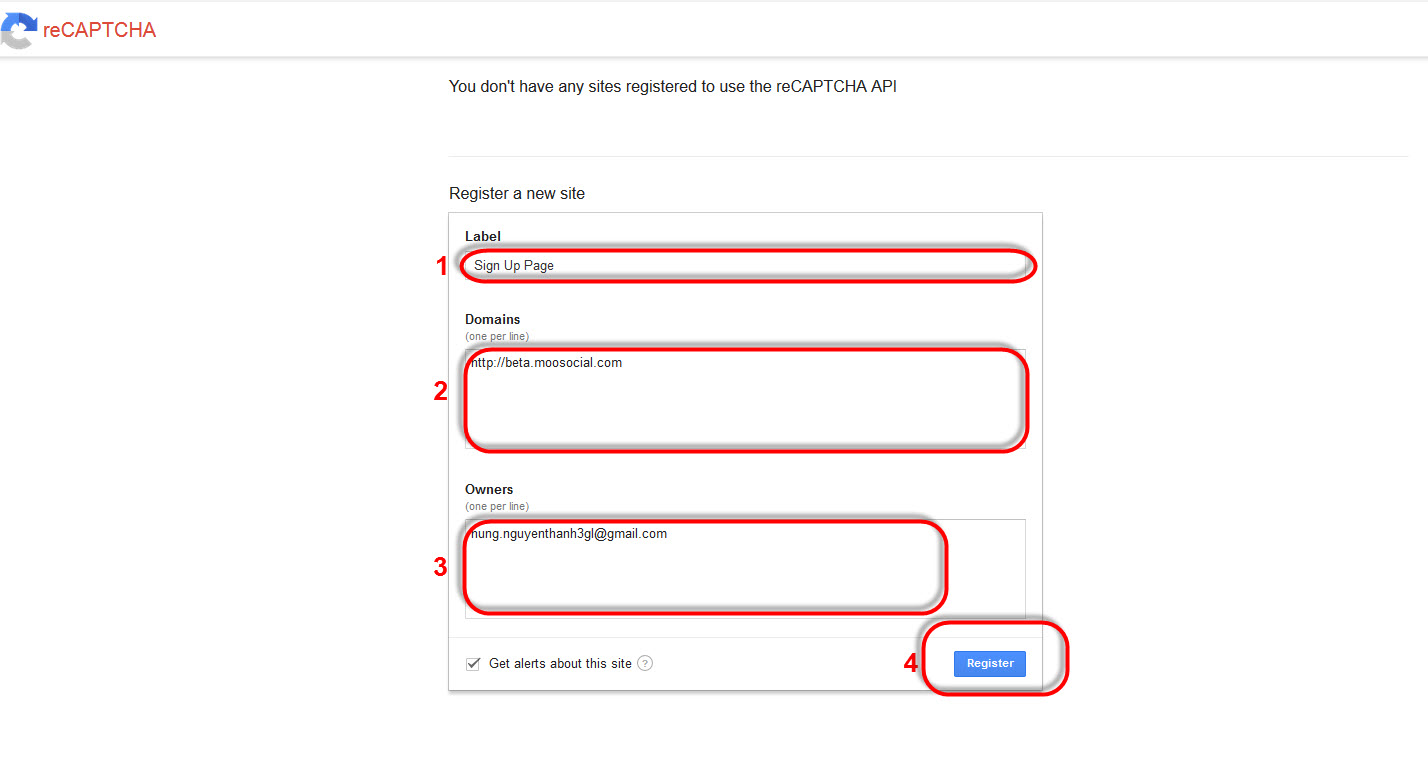
Task: Select the Register a new site heading
Action: click(517, 194)
